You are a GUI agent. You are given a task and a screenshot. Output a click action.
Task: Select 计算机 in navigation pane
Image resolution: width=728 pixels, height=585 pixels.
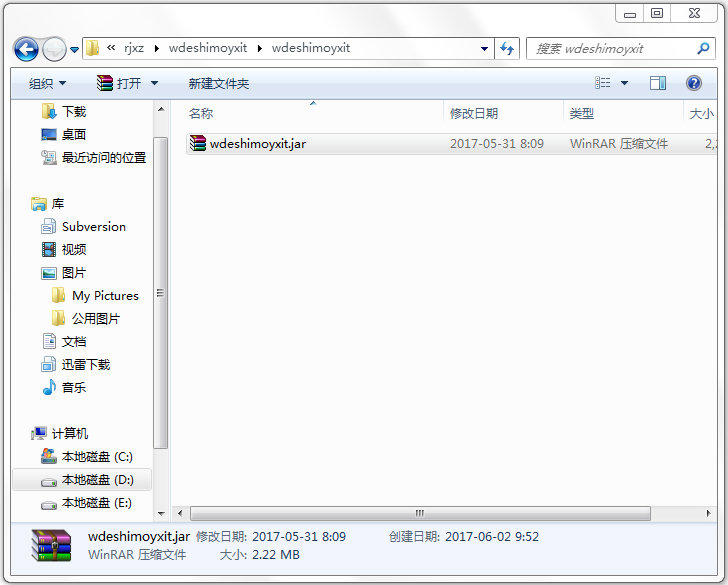coord(70,434)
